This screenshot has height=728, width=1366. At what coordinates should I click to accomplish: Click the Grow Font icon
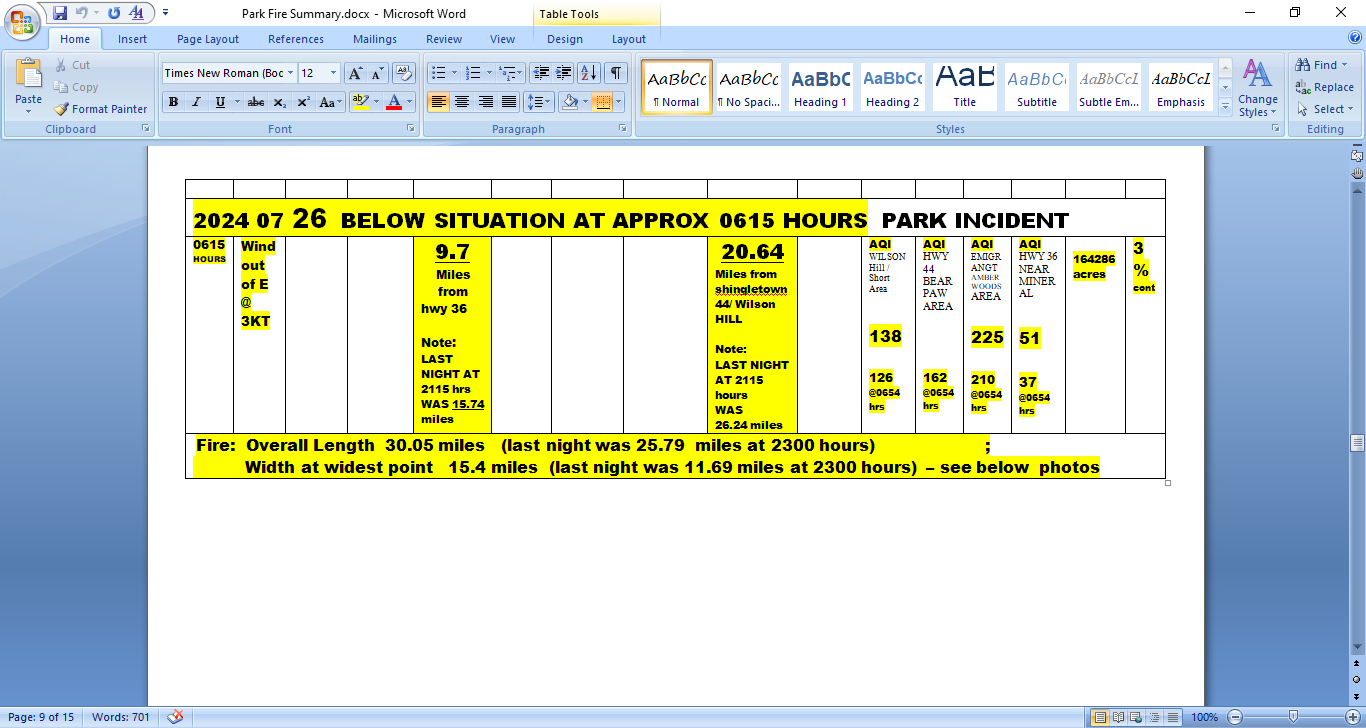point(355,73)
